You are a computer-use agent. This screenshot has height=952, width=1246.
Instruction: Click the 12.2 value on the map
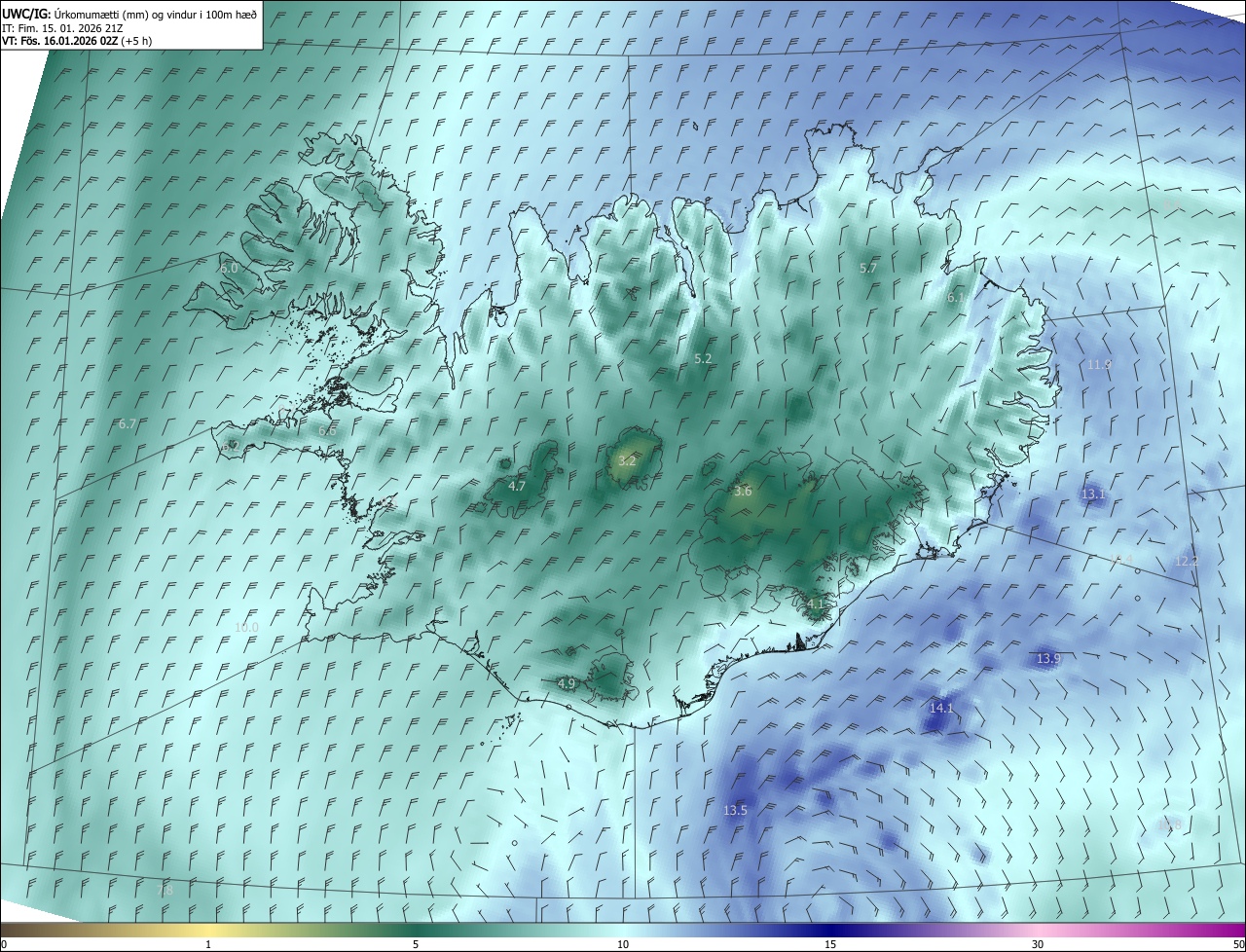pyautogui.click(x=1186, y=562)
